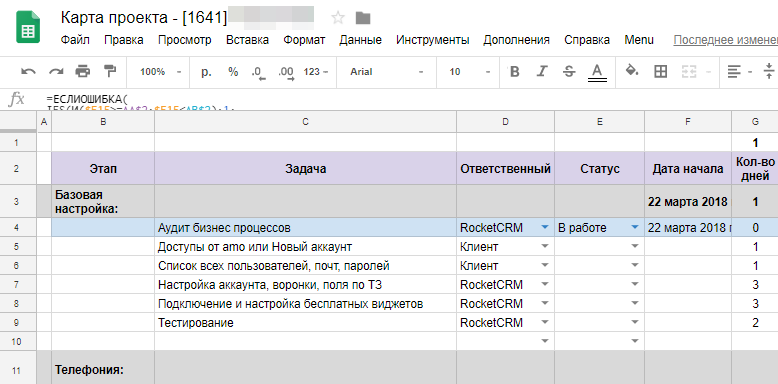The height and width of the screenshot is (384, 778).
Task: Toggle italic formatting
Action: tap(542, 72)
